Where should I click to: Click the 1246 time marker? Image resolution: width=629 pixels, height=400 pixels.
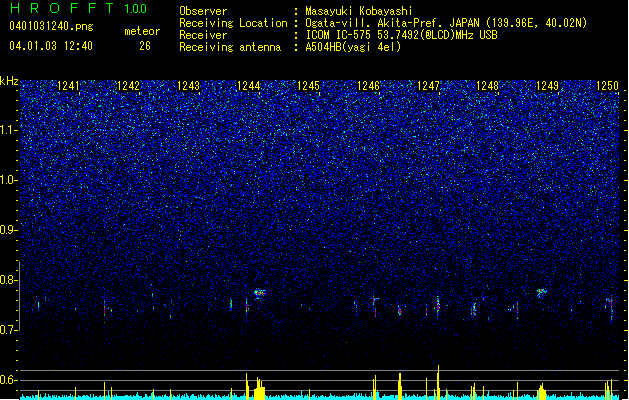[368, 86]
